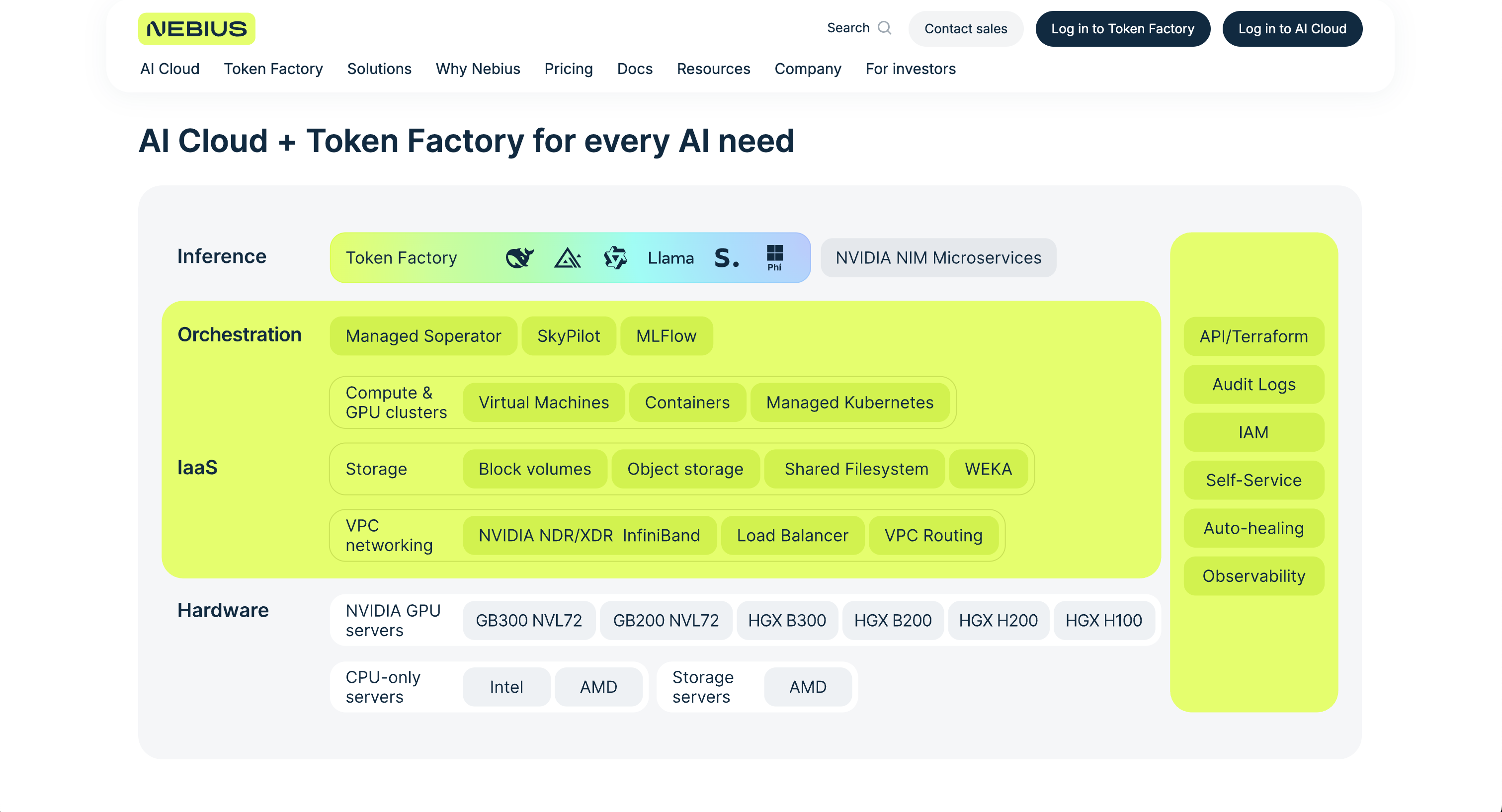The height and width of the screenshot is (812, 1502).
Task: Click the 'Compute & GPU clusters' label
Action: tap(396, 402)
